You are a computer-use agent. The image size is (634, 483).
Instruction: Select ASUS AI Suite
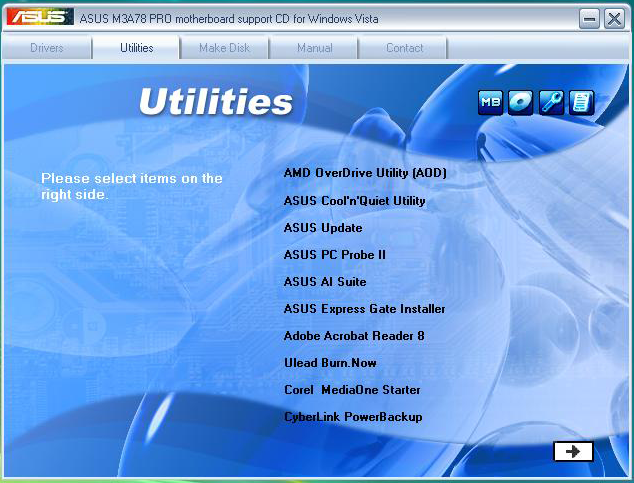point(325,282)
